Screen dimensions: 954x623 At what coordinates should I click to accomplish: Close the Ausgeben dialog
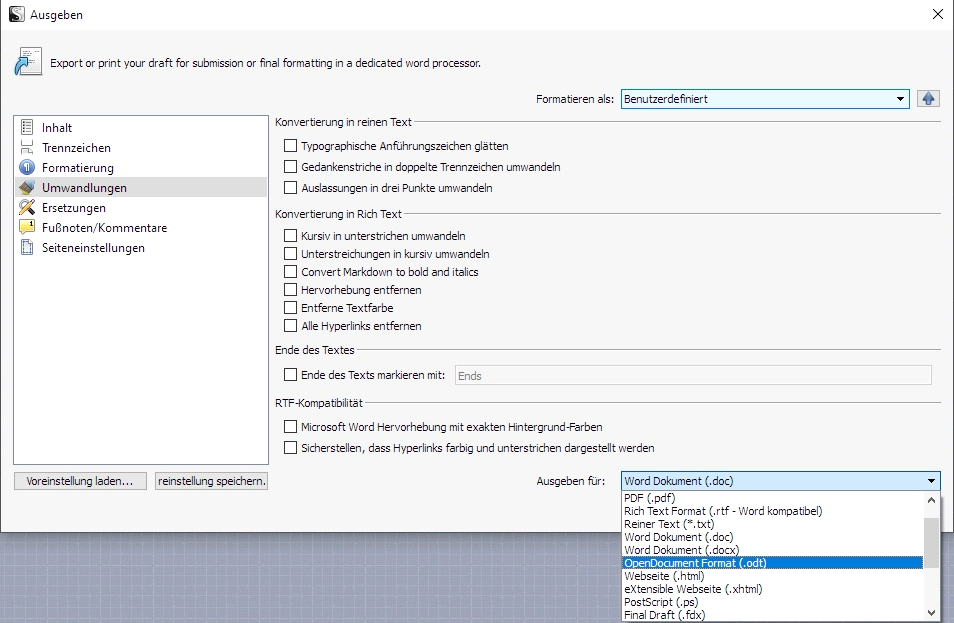(x=938, y=14)
